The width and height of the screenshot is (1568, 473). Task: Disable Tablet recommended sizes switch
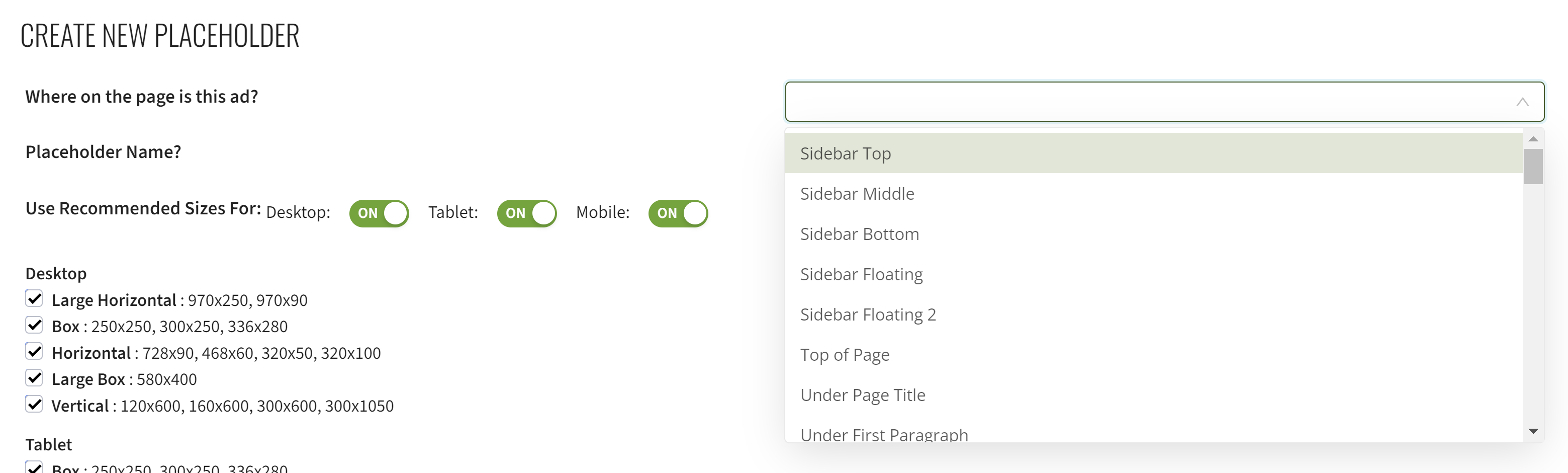coord(526,213)
